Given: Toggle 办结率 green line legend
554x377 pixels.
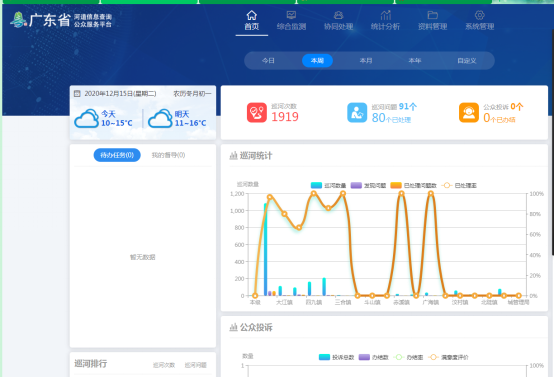Looking at the screenshot, I should click(x=408, y=357).
